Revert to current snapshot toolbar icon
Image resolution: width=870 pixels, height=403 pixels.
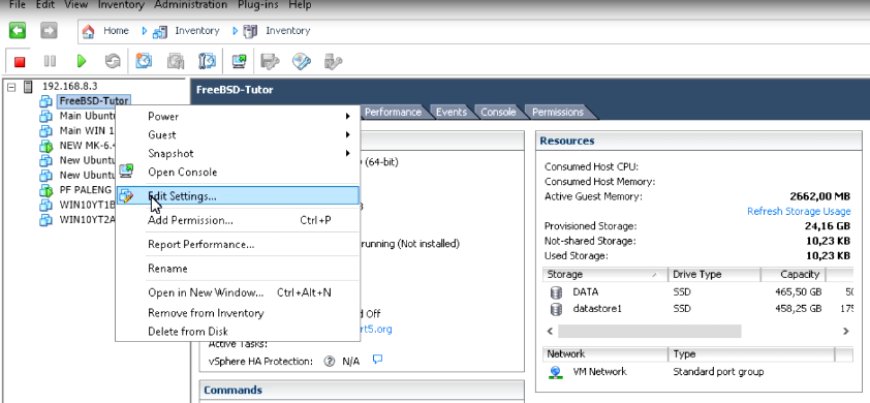(x=175, y=61)
